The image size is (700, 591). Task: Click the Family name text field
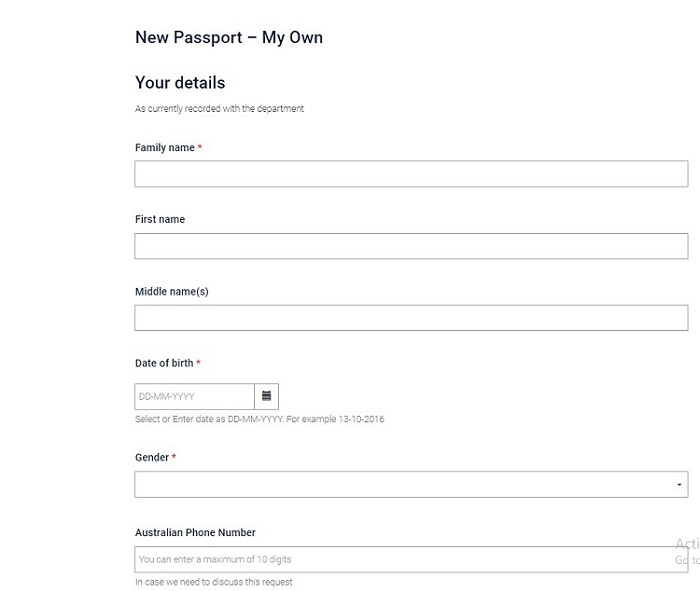point(411,174)
